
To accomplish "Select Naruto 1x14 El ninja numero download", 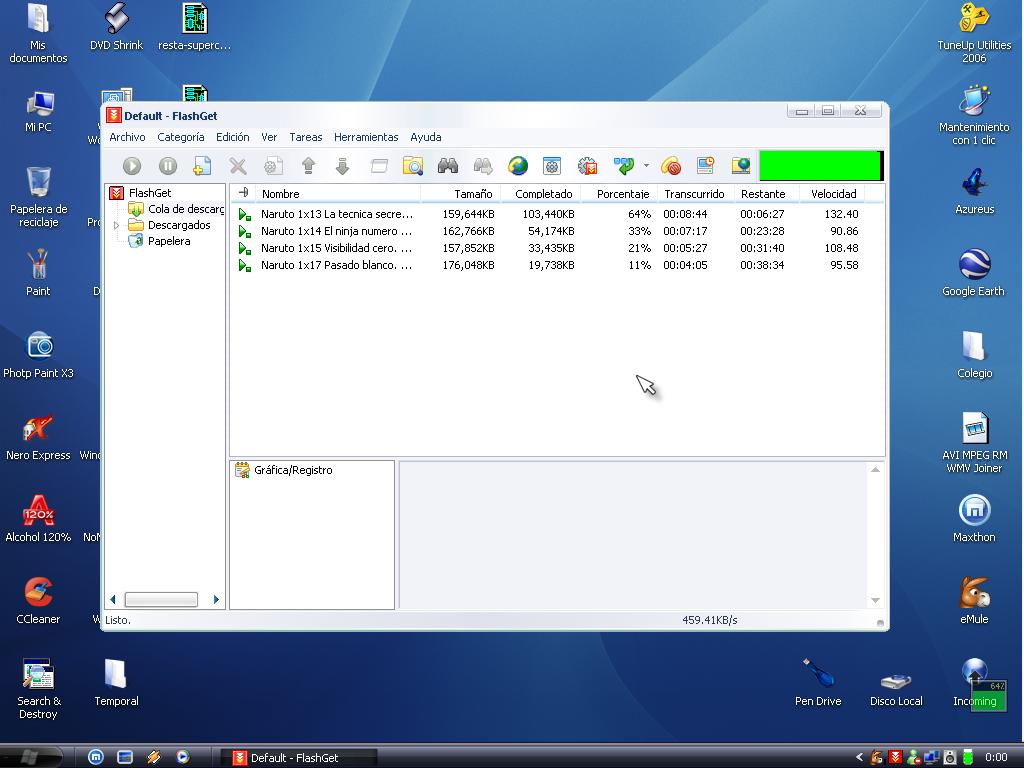I will point(549,231).
